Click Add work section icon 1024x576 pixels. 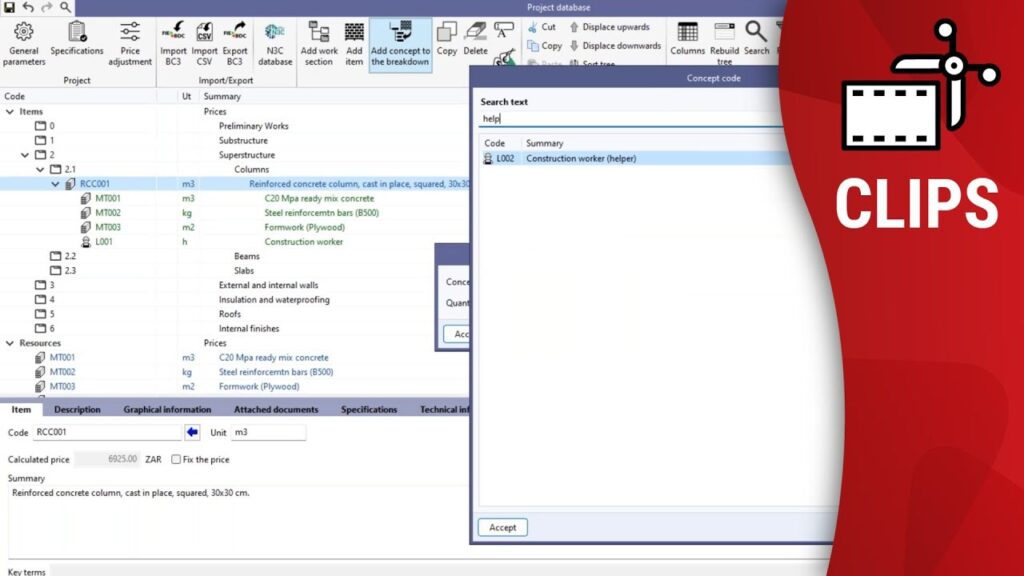click(318, 41)
